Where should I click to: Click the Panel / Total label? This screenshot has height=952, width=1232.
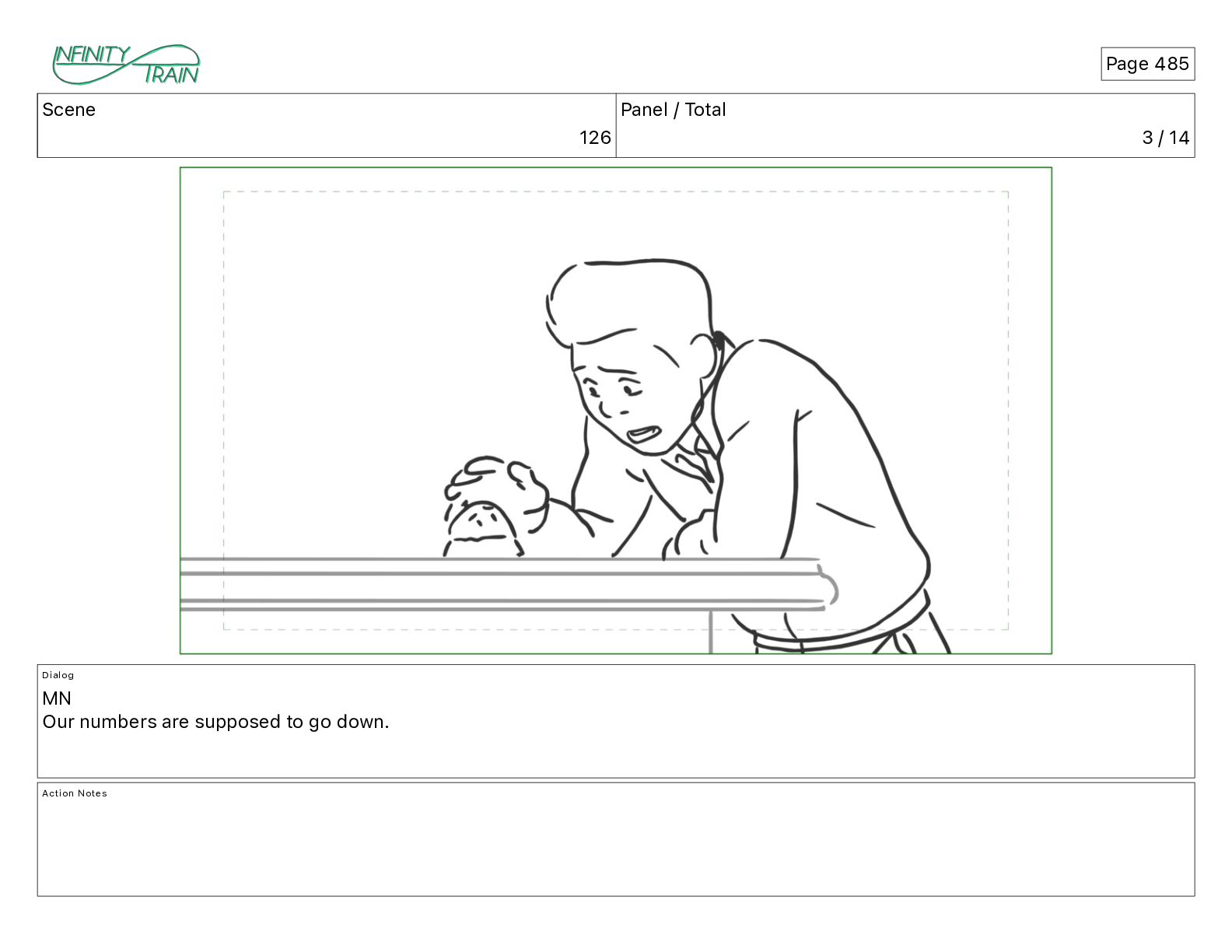pos(674,110)
